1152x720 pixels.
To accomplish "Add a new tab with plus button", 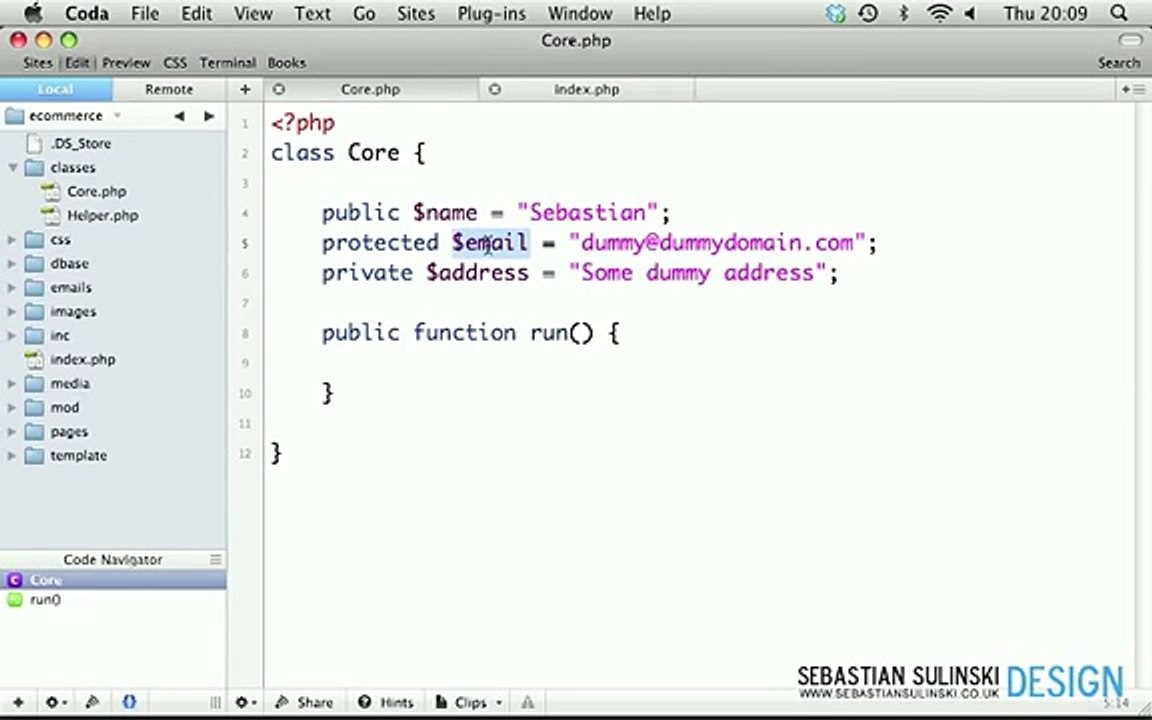I will 245,89.
